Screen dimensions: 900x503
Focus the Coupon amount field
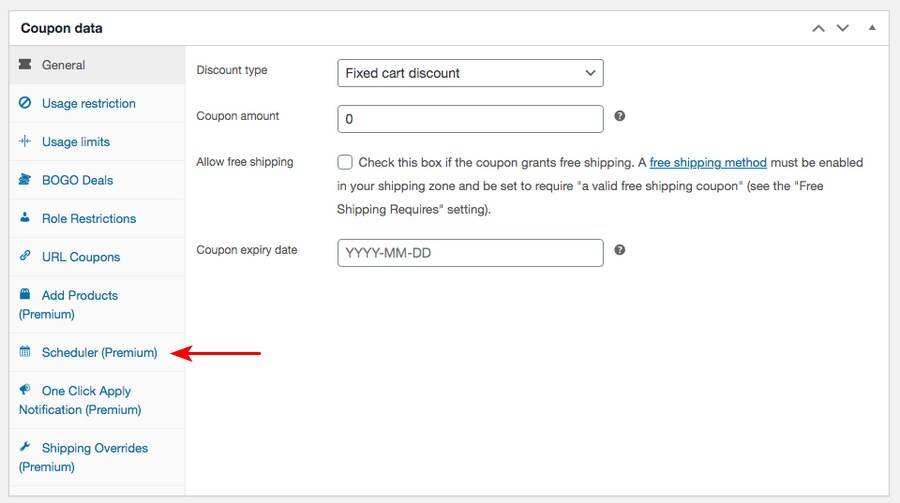click(x=470, y=119)
